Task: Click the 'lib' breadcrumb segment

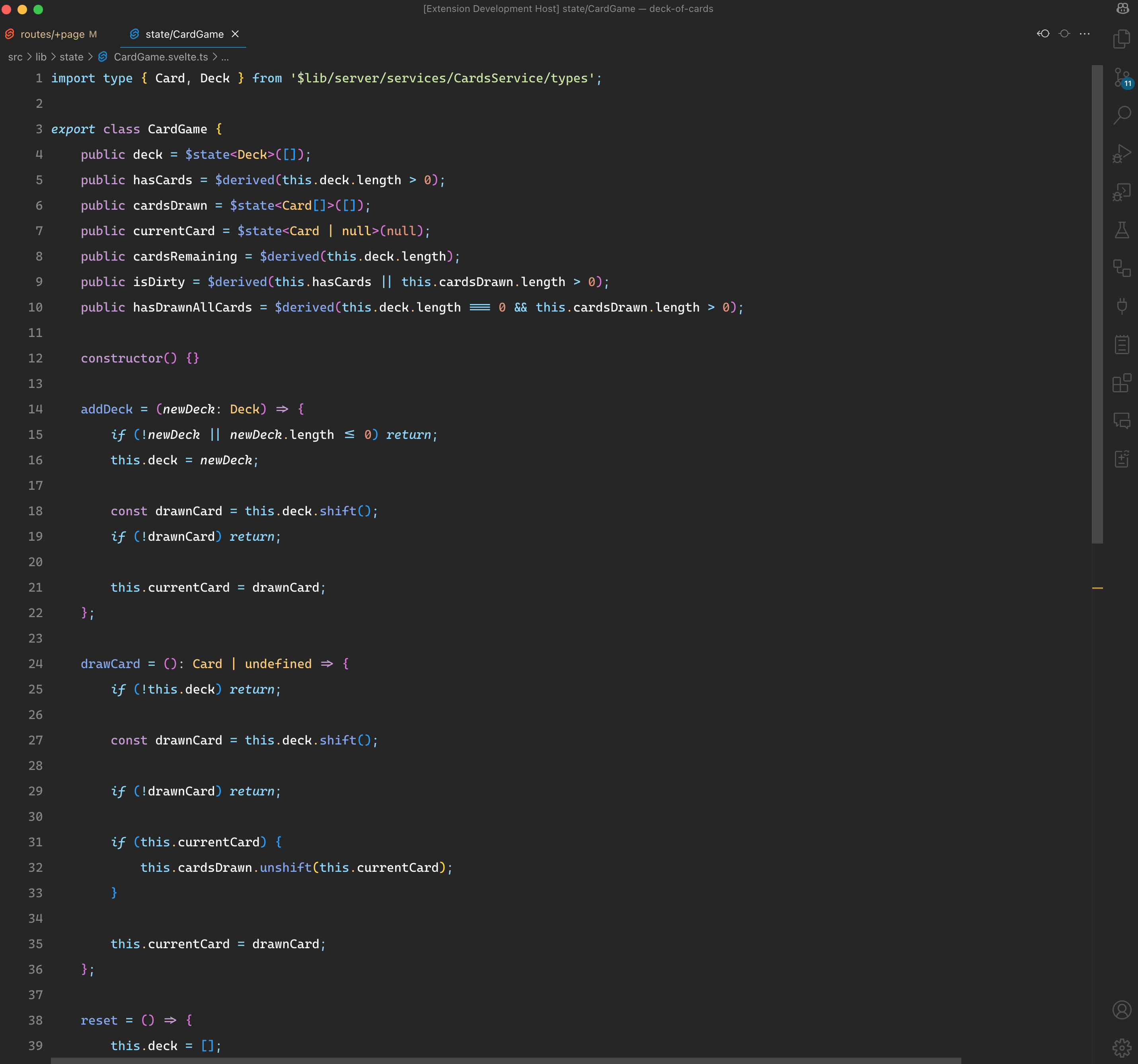Action: 41,57
